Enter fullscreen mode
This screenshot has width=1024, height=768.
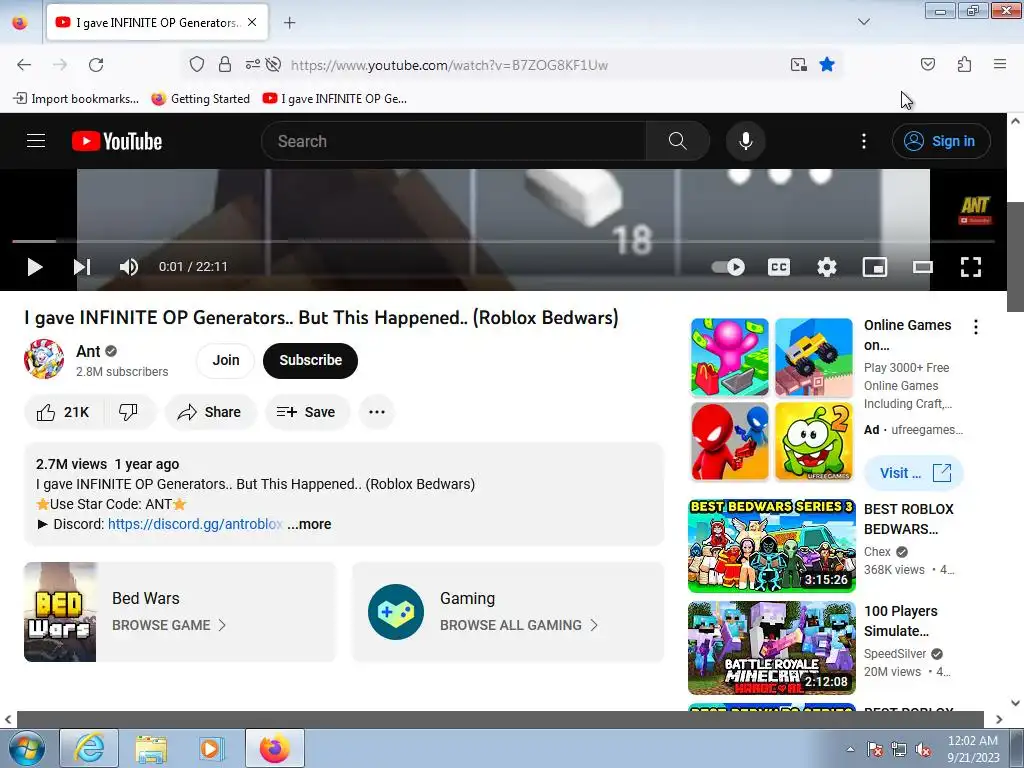971,266
